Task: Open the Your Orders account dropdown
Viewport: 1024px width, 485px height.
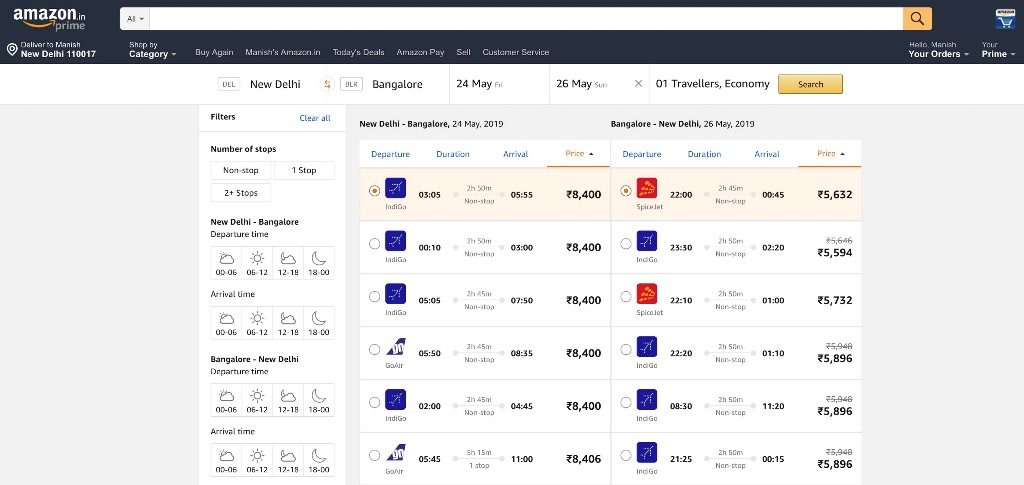Action: point(939,50)
